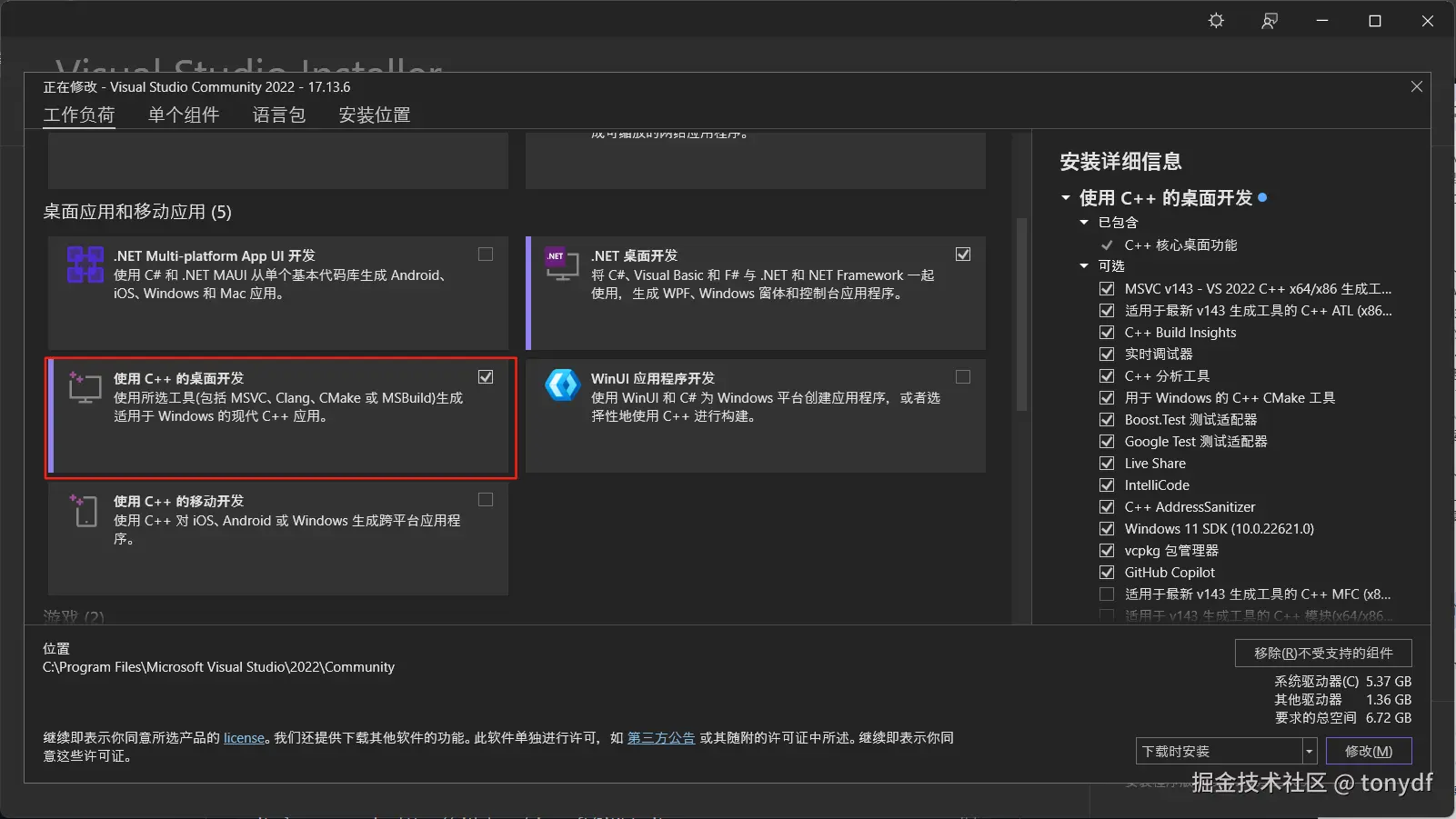Open the license link

[x=245, y=738]
